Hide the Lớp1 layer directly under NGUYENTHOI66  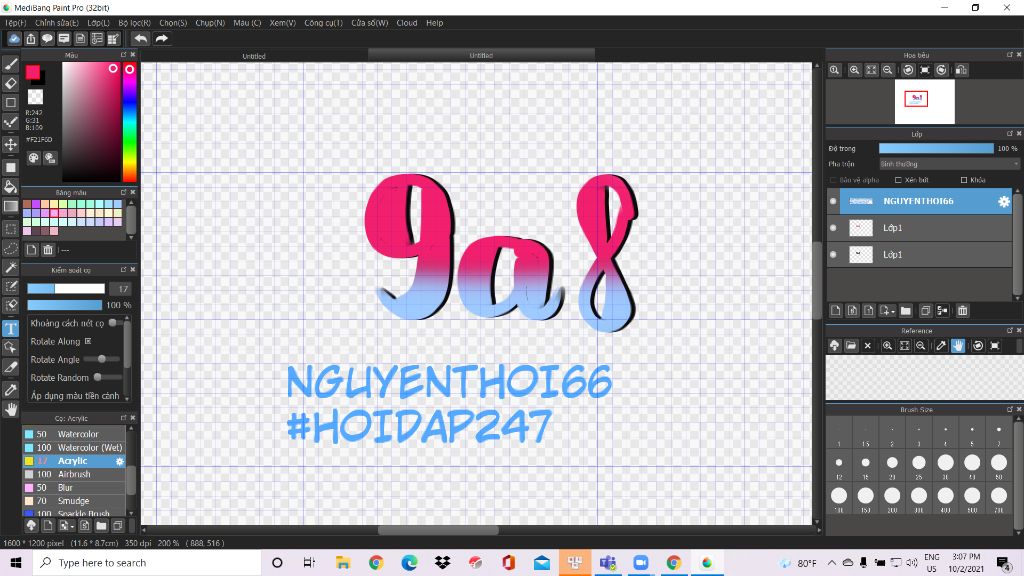[x=833, y=228]
